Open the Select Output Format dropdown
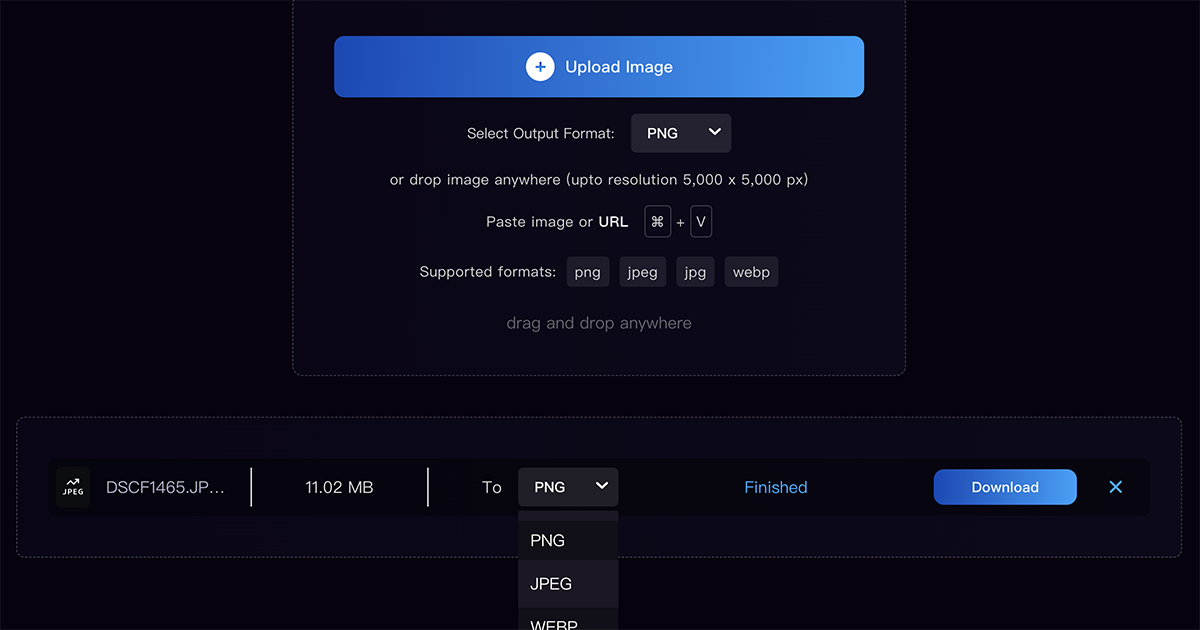The height and width of the screenshot is (630, 1200). pyautogui.click(x=681, y=133)
